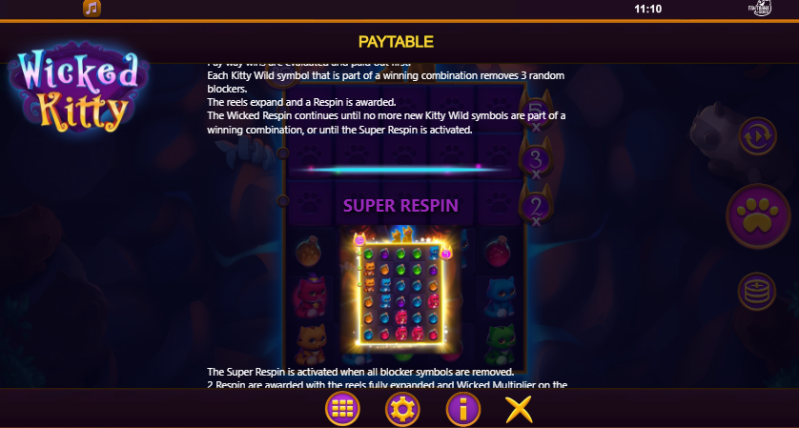Click the developer logo in top corner
This screenshot has width=799, height=428.
760,8
